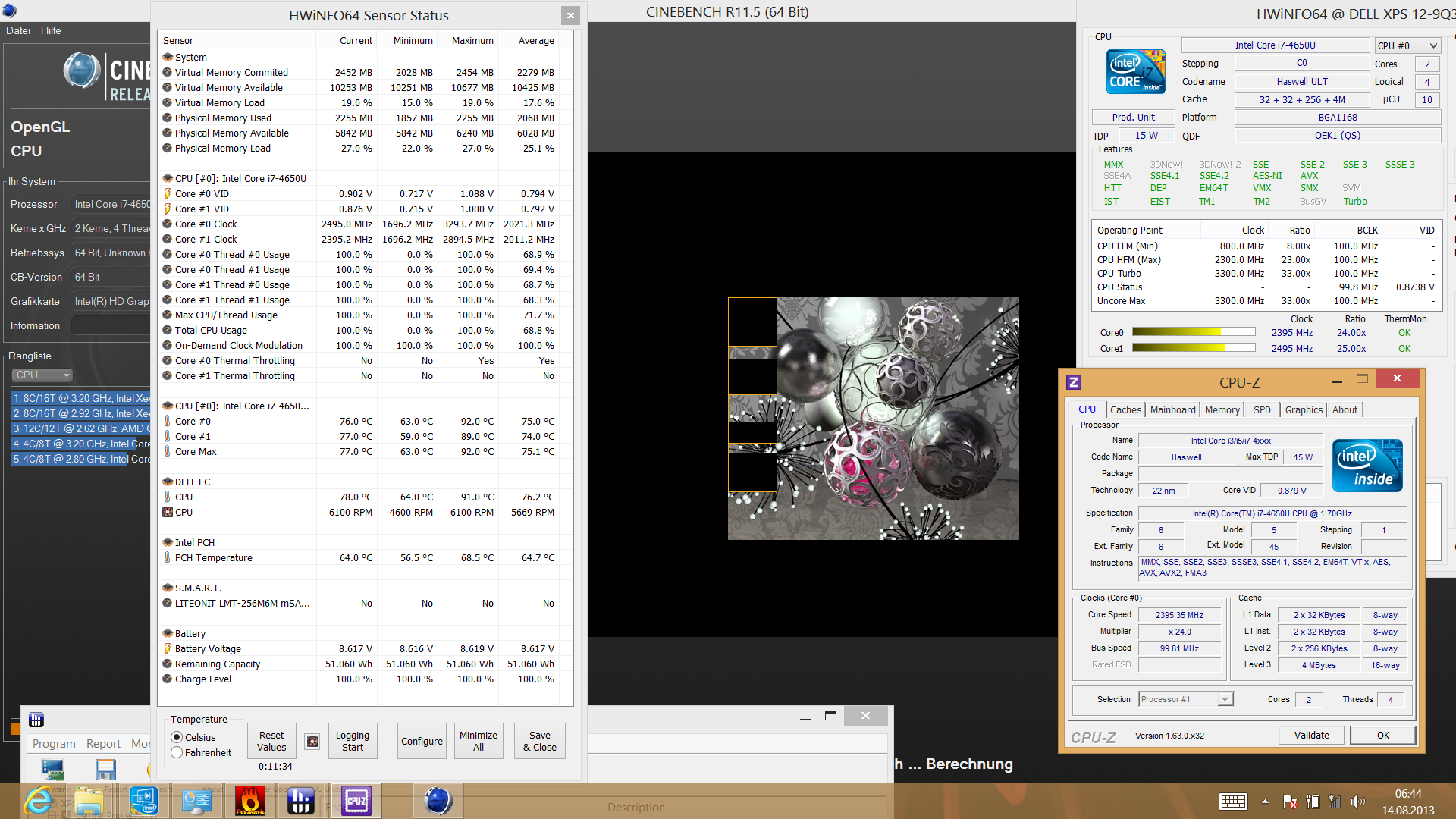
Task: Toggle the Turbo feature indicator
Action: 1354,202
